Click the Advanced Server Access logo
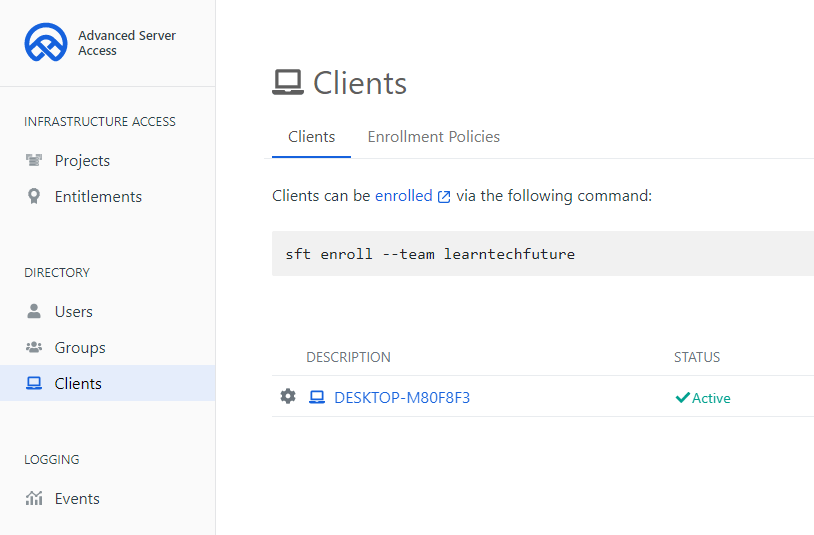The height and width of the screenshot is (535, 814). click(46, 43)
